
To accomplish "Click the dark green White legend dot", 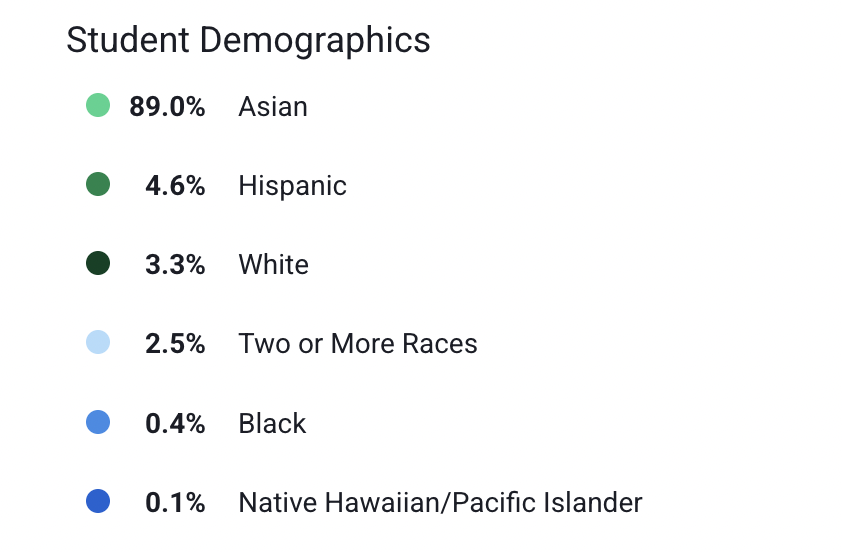I will [98, 263].
